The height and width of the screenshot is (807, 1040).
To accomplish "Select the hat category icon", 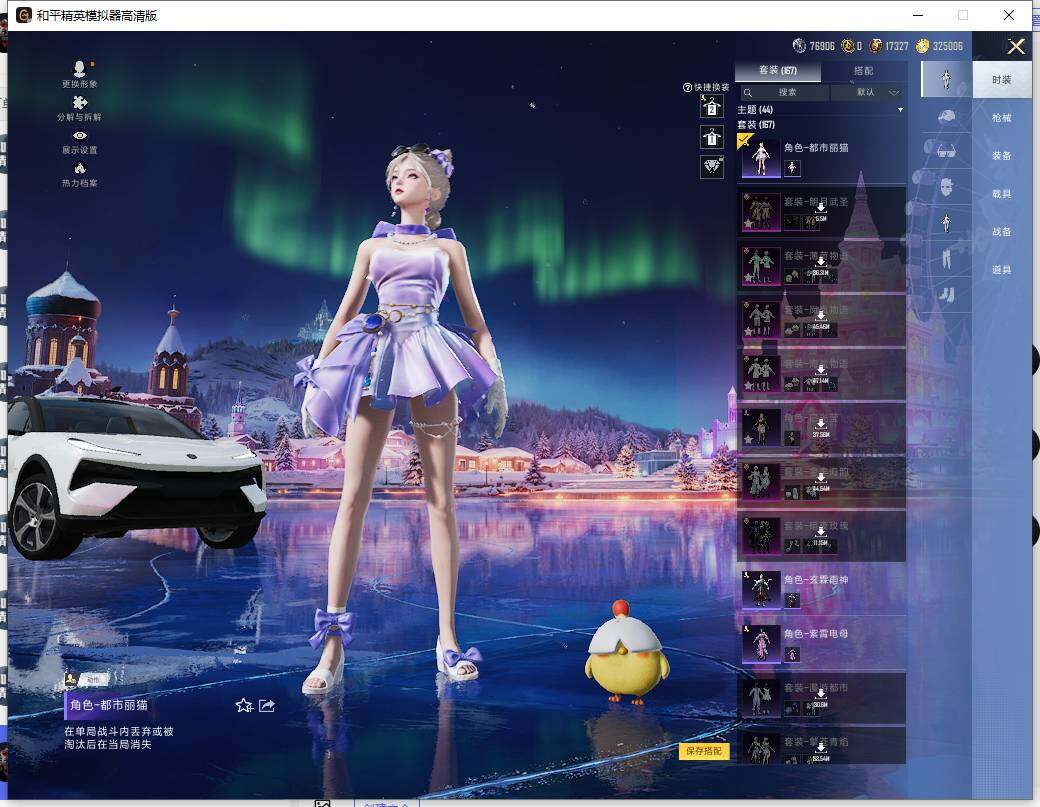I will (946, 116).
